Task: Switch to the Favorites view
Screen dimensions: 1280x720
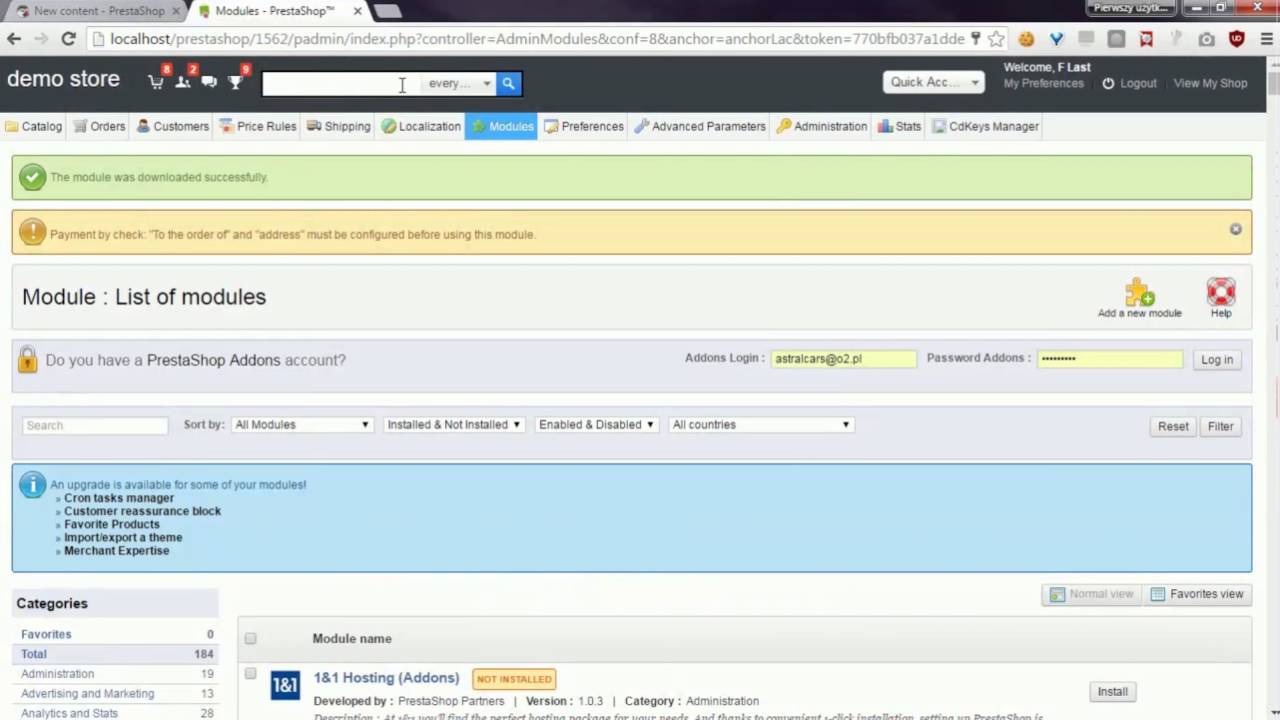Action: [1197, 594]
